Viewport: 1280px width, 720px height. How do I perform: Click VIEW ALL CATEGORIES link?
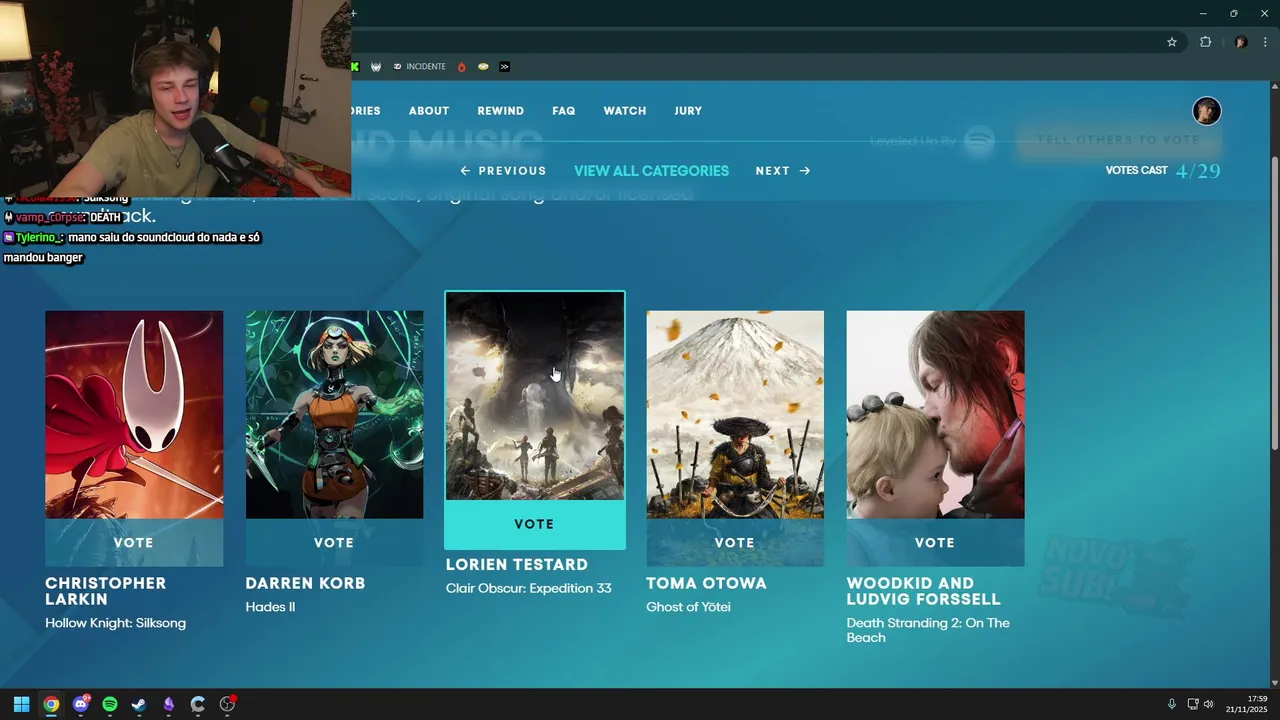(651, 171)
